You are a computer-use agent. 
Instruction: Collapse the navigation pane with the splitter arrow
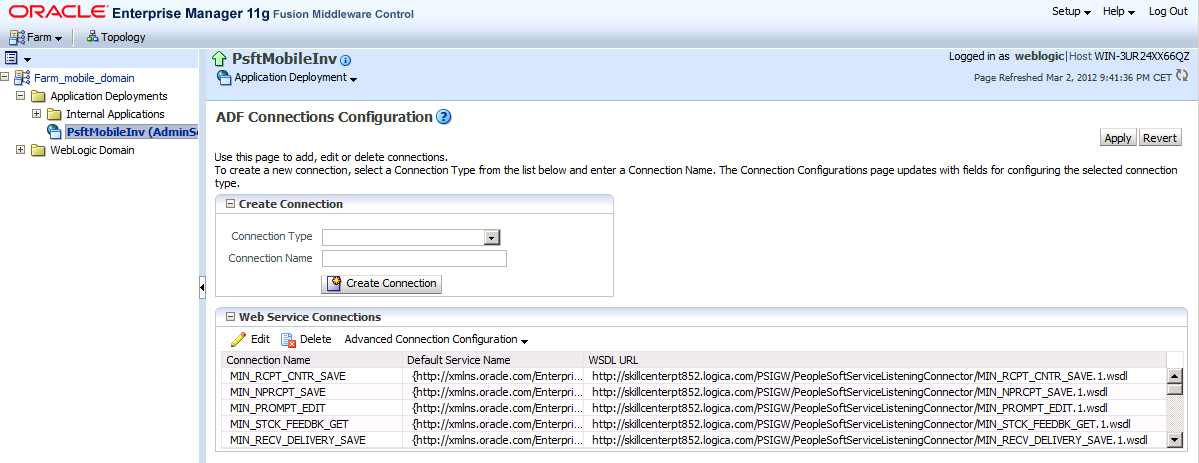pos(202,288)
